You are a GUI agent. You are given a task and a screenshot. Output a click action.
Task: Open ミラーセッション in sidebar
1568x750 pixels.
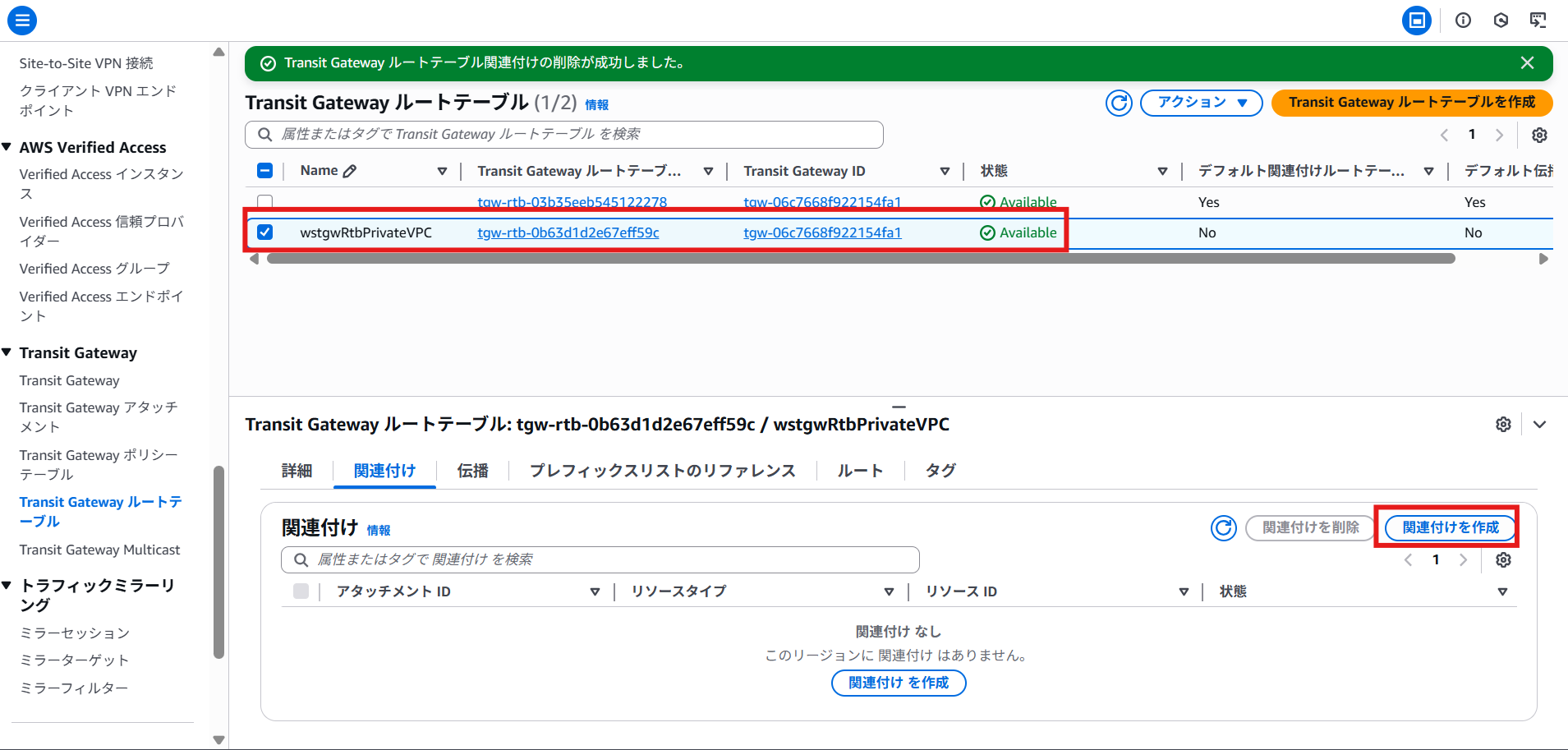coord(75,633)
